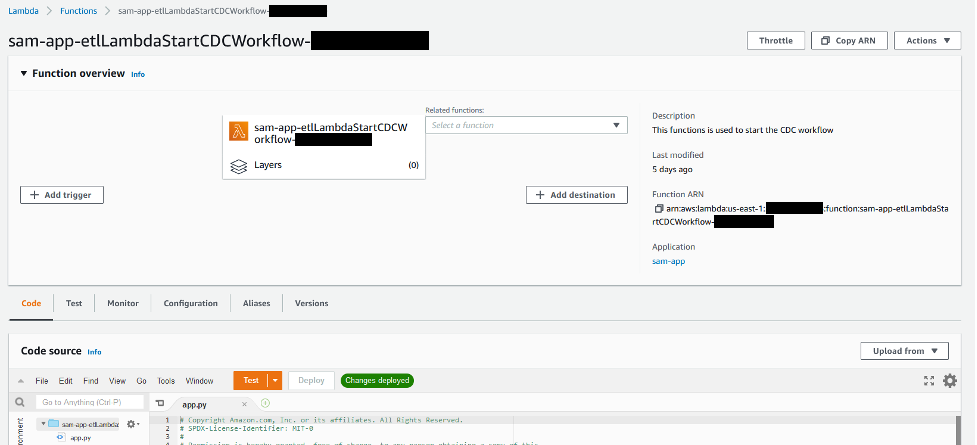Switch to the Code tab

pyautogui.click(x=31, y=304)
